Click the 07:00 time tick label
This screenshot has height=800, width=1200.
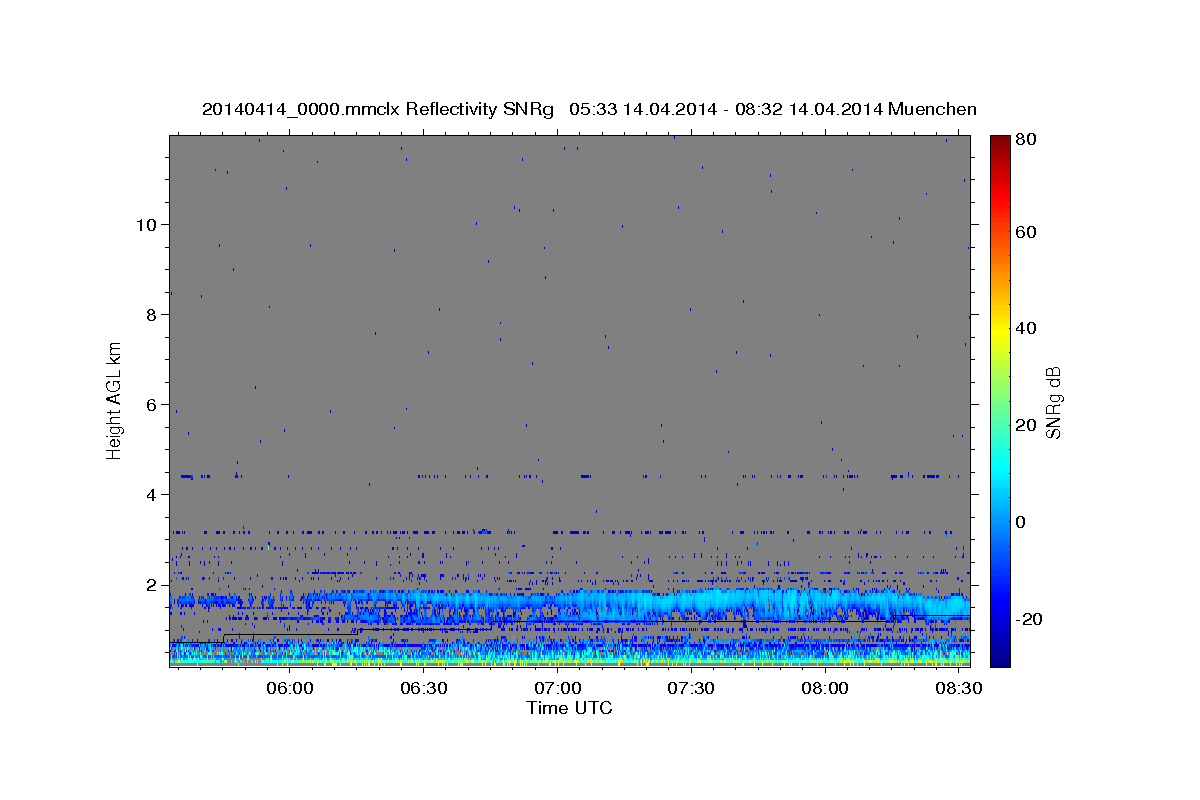(x=558, y=689)
